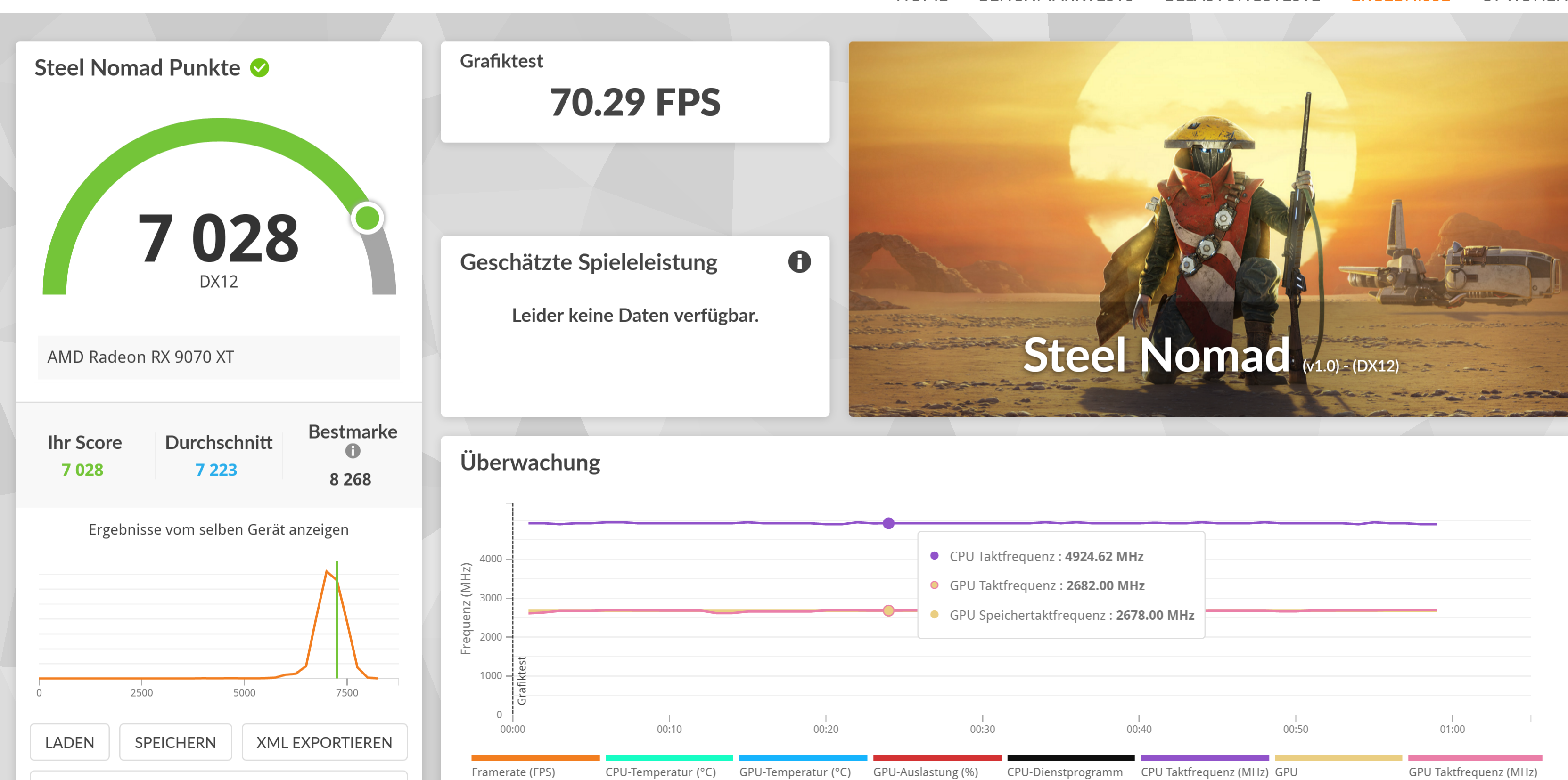Click the XML EXPORTIEREN button

click(324, 742)
